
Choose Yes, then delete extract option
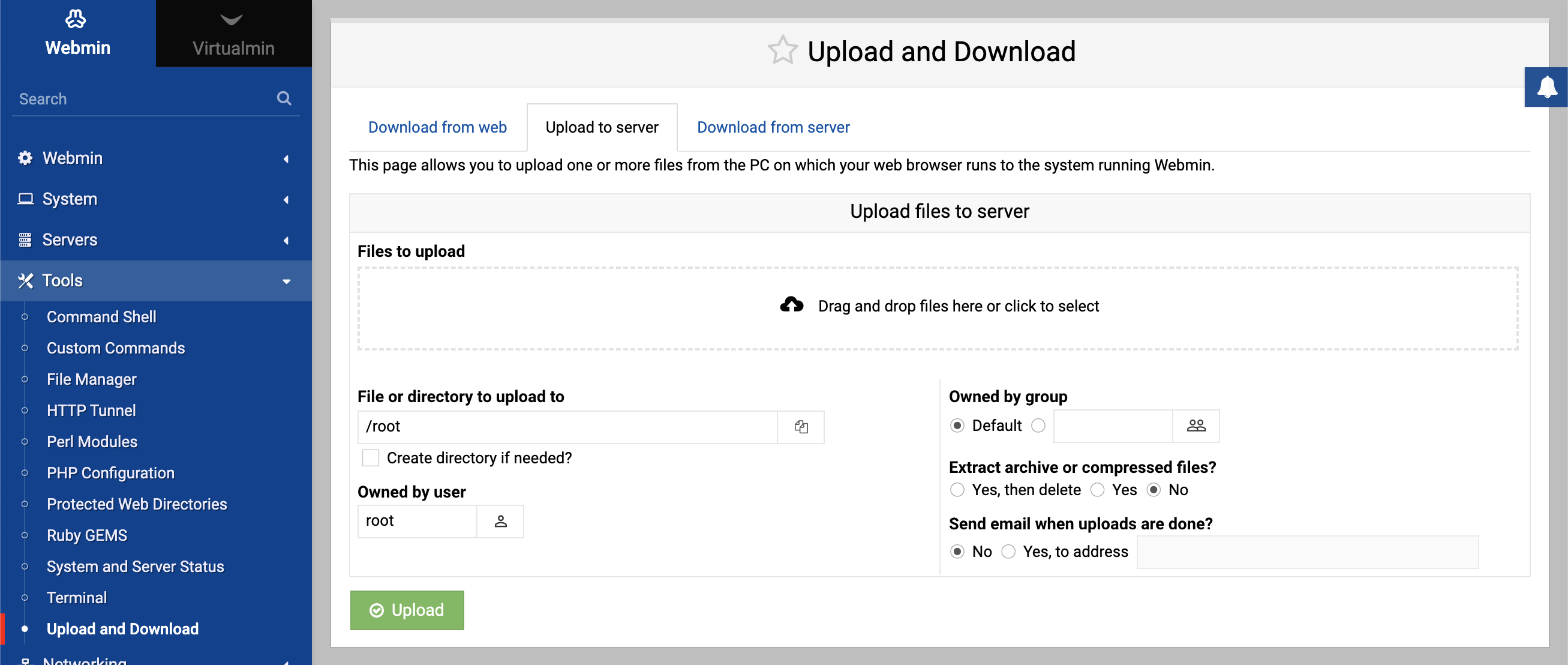pyautogui.click(x=957, y=489)
